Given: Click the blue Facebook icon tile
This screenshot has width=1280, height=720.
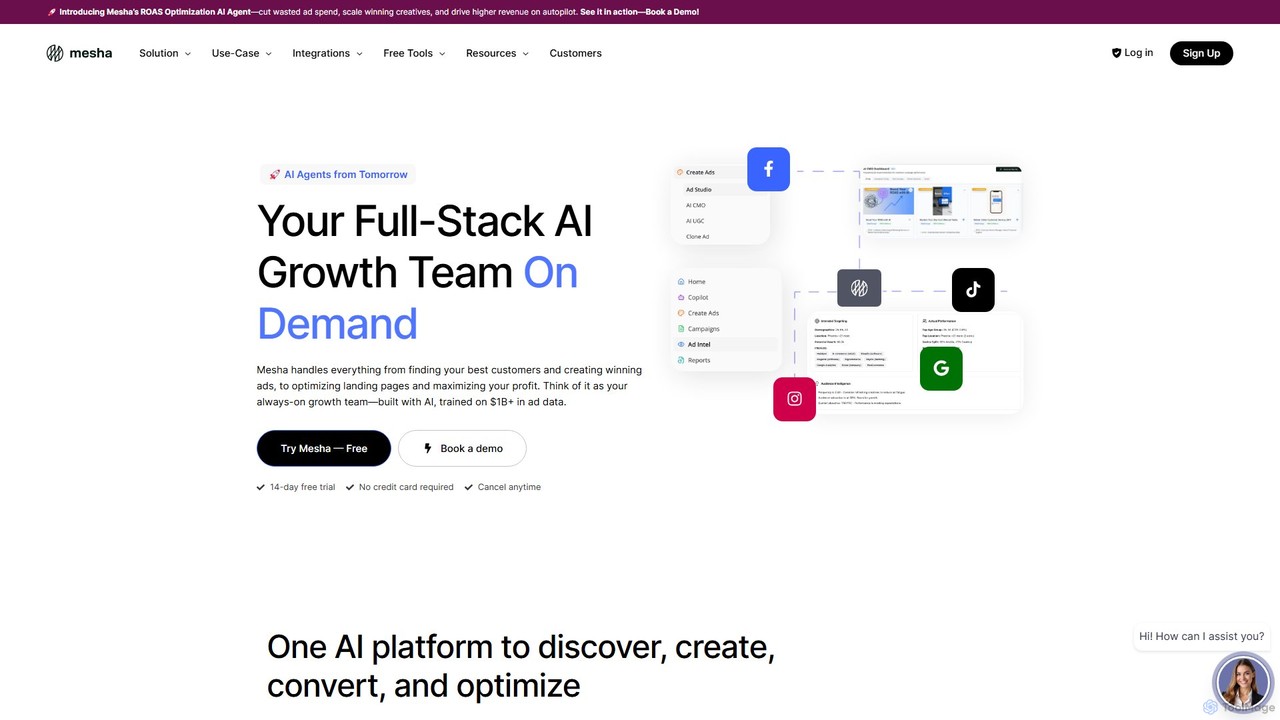Looking at the screenshot, I should (768, 169).
